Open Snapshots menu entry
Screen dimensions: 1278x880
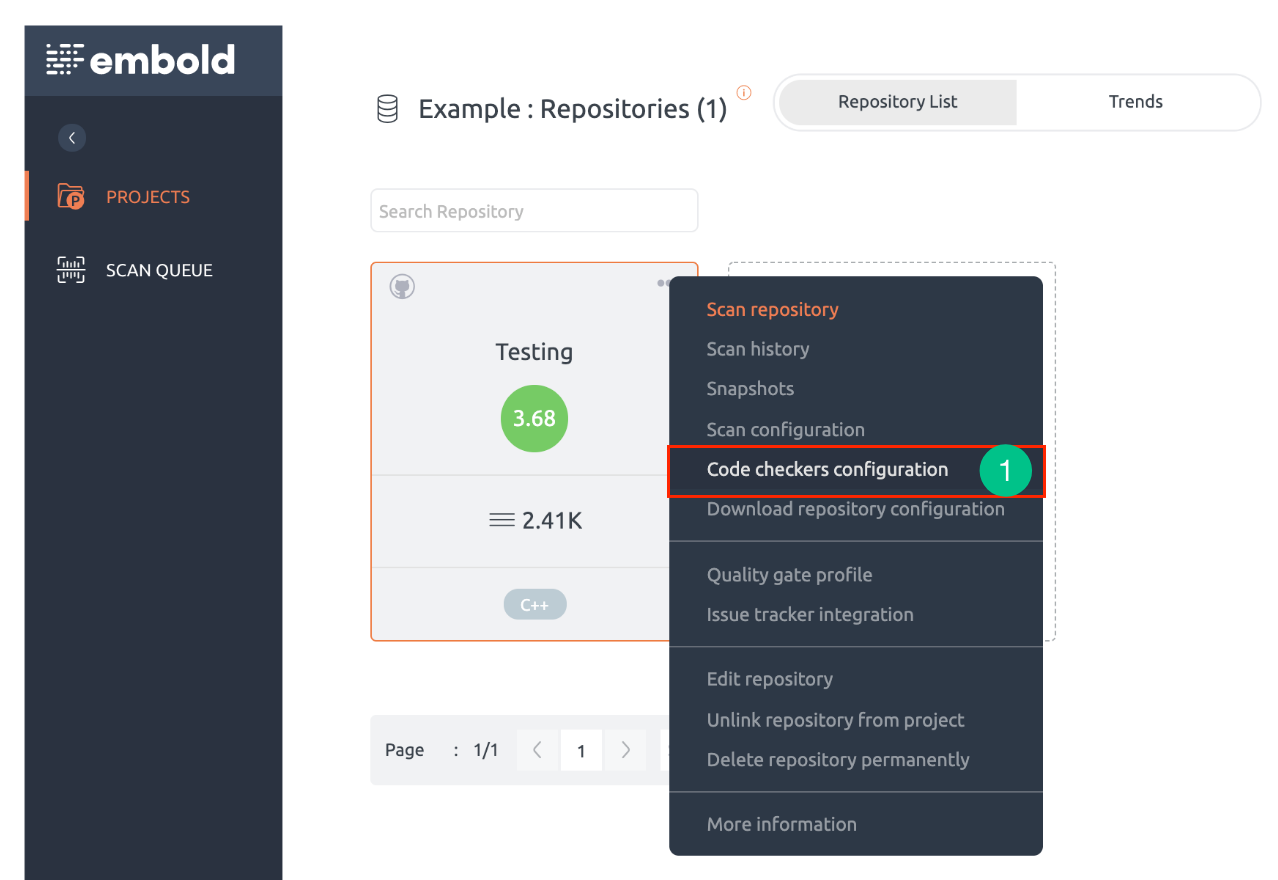point(750,389)
